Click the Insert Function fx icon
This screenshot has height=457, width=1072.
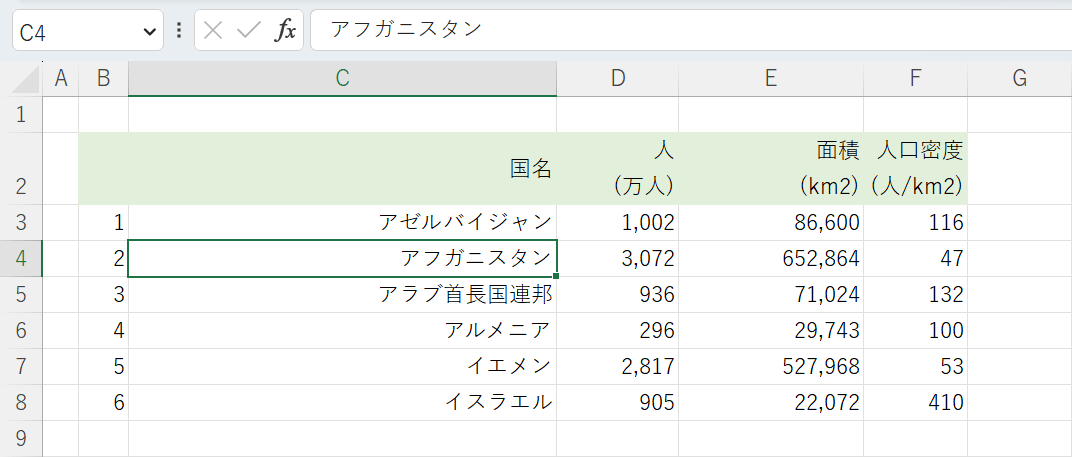pyautogui.click(x=286, y=31)
